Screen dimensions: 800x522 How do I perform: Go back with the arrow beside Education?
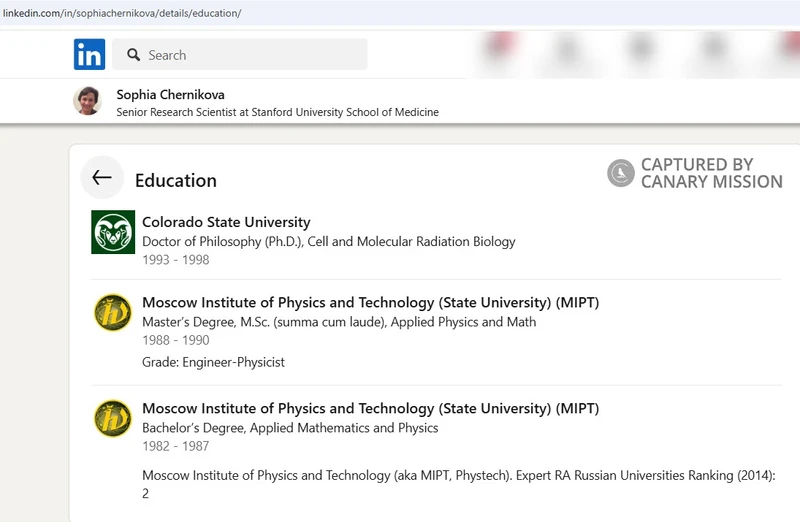tap(102, 177)
